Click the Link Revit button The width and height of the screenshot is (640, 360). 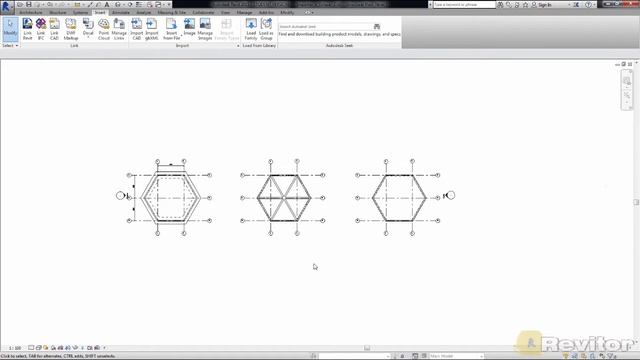coord(27,29)
